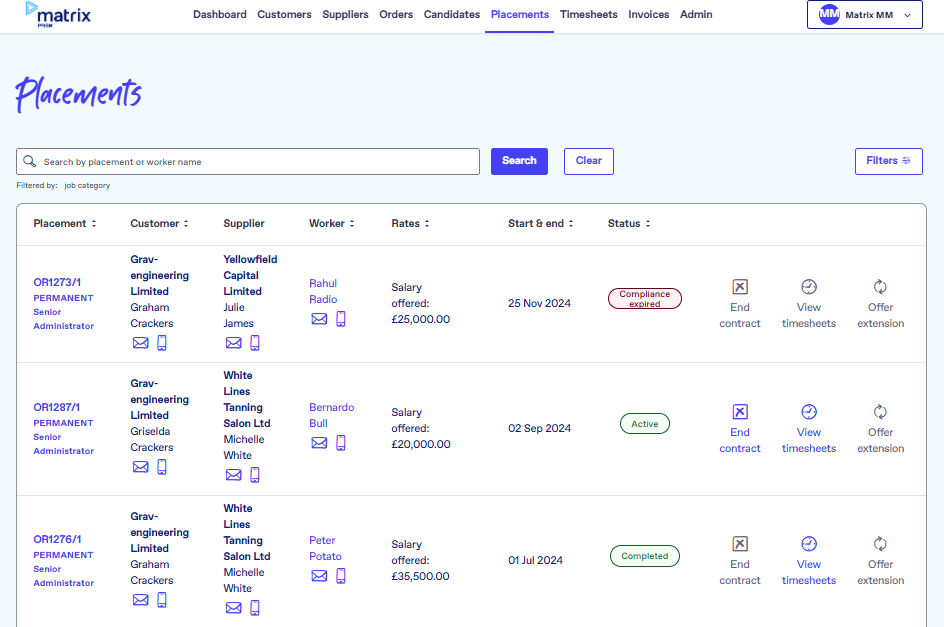
Task: Phone icon for supplier Julie James
Action: tap(255, 343)
